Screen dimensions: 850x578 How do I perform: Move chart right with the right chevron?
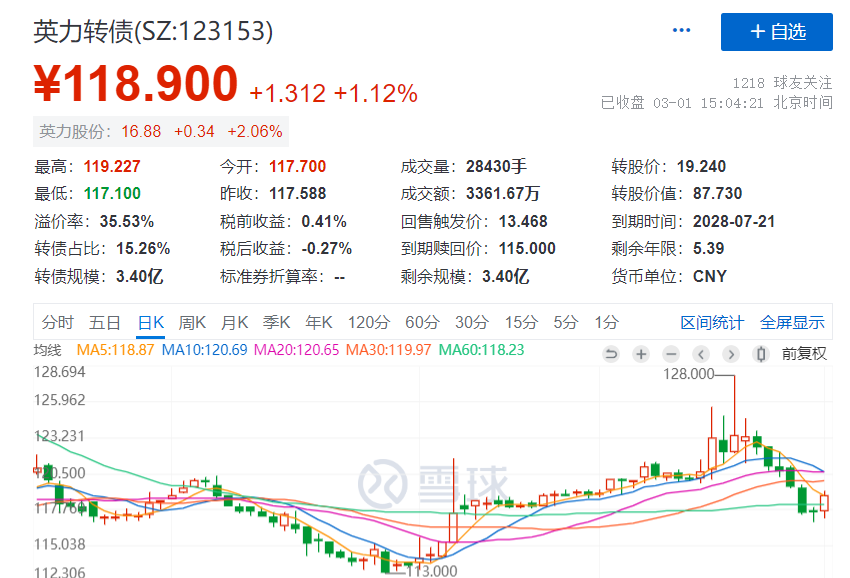(731, 355)
